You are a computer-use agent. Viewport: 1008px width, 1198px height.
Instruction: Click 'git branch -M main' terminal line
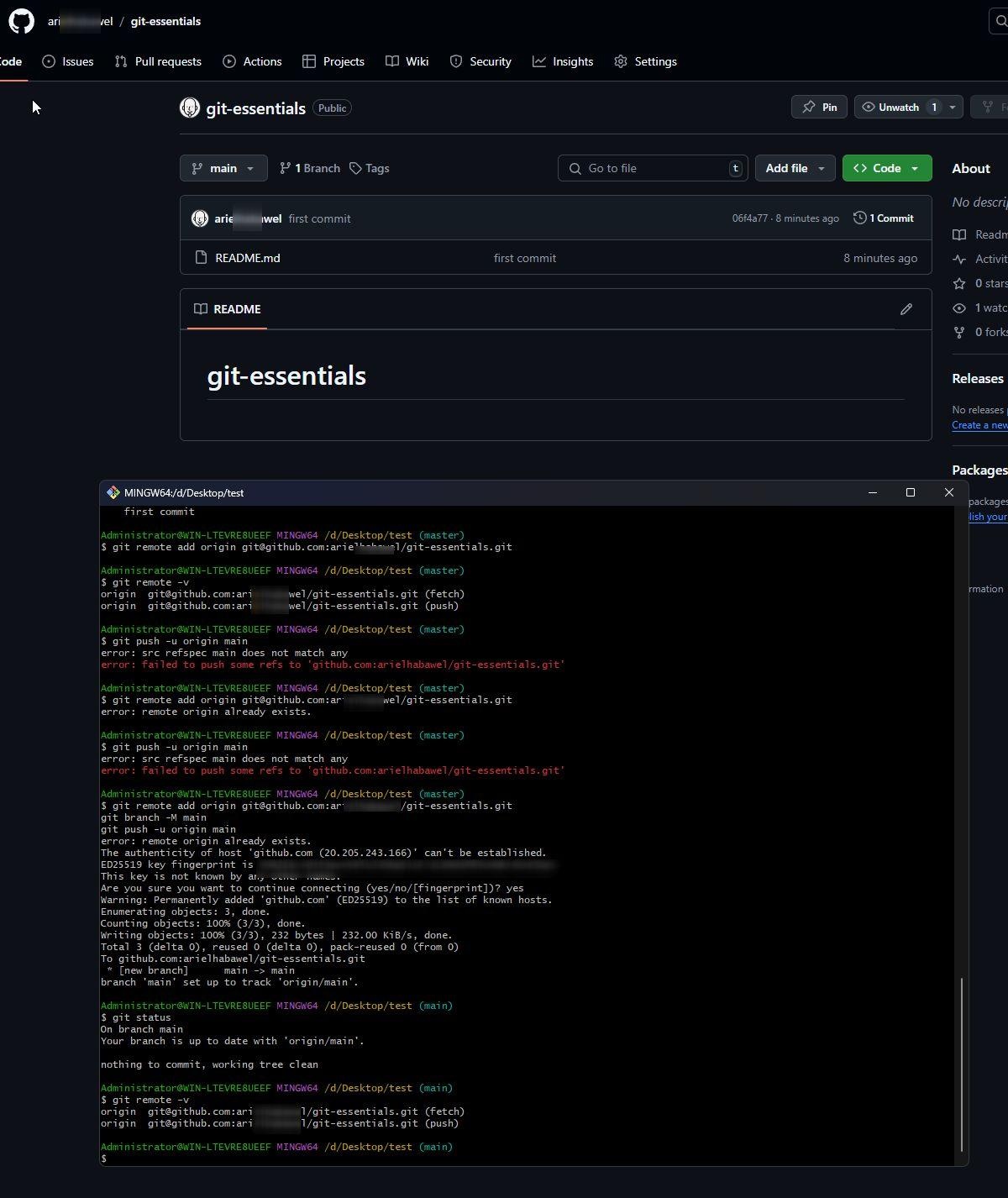[x=153, y=817]
